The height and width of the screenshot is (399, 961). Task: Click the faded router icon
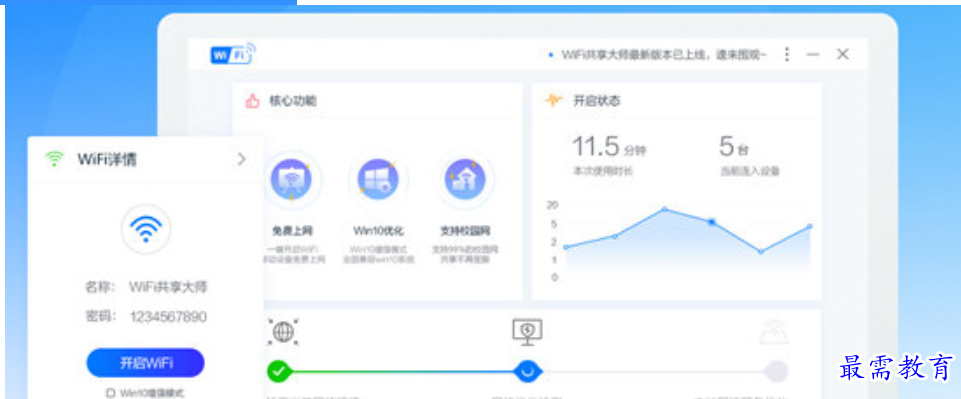click(x=774, y=332)
